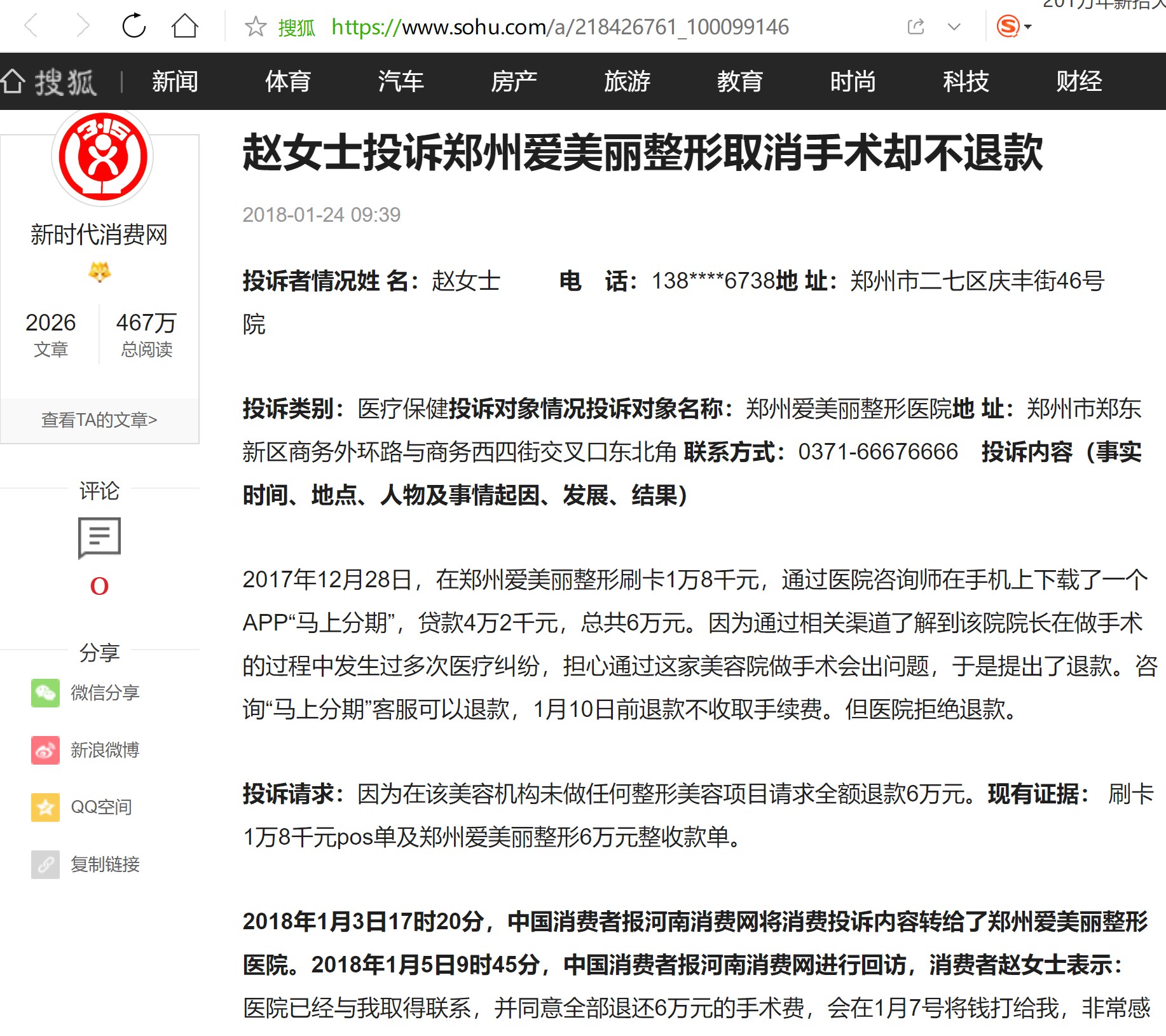
Task: Click the browser back arrow
Action: (31, 27)
